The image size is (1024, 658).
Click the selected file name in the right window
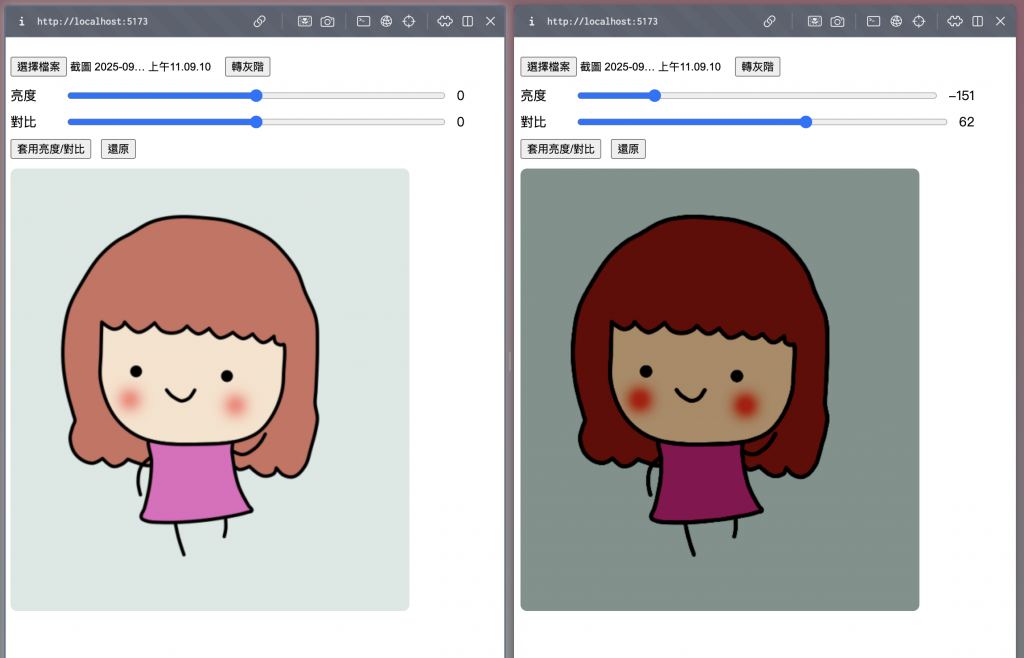point(650,67)
